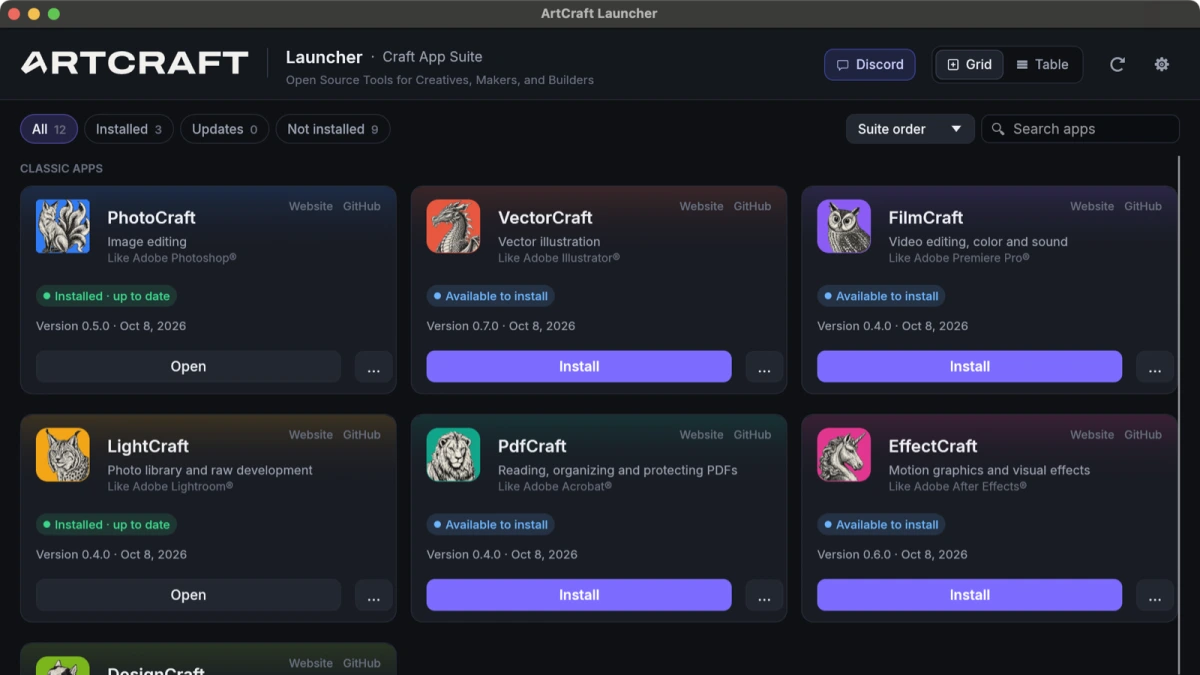Viewport: 1200px width, 675px height.
Task: Click EffectCraft 'Available to install' badge
Action: 881,524
